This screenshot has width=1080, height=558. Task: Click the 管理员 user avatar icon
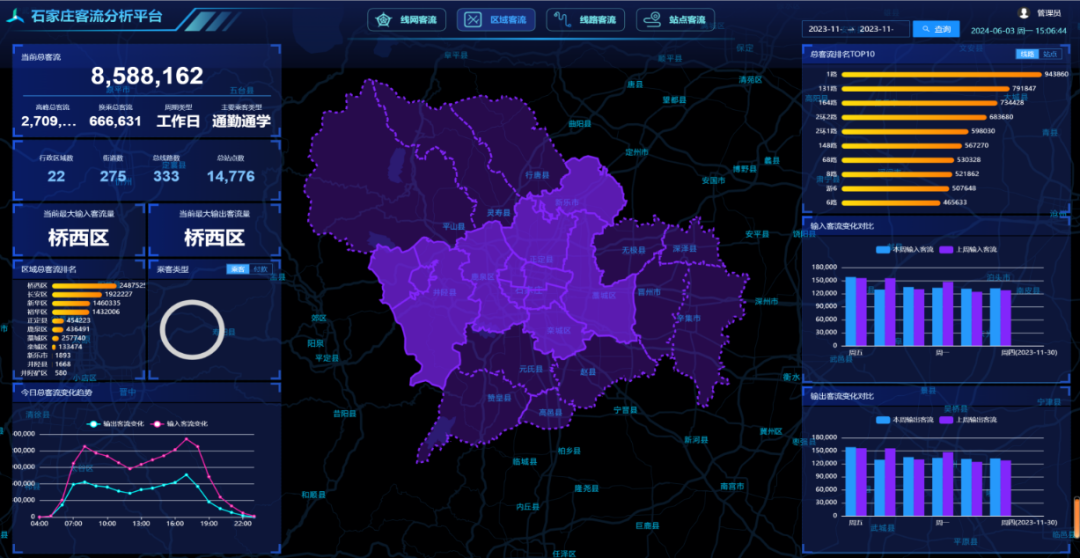[x=1023, y=14]
